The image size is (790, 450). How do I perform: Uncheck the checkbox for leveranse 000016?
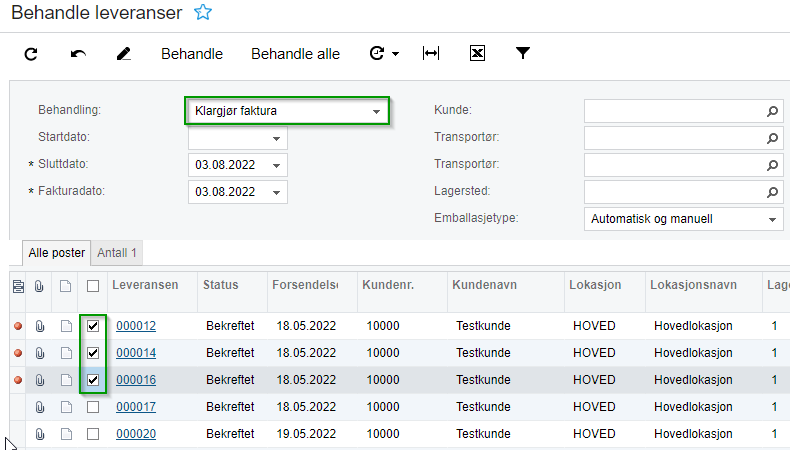coord(93,380)
